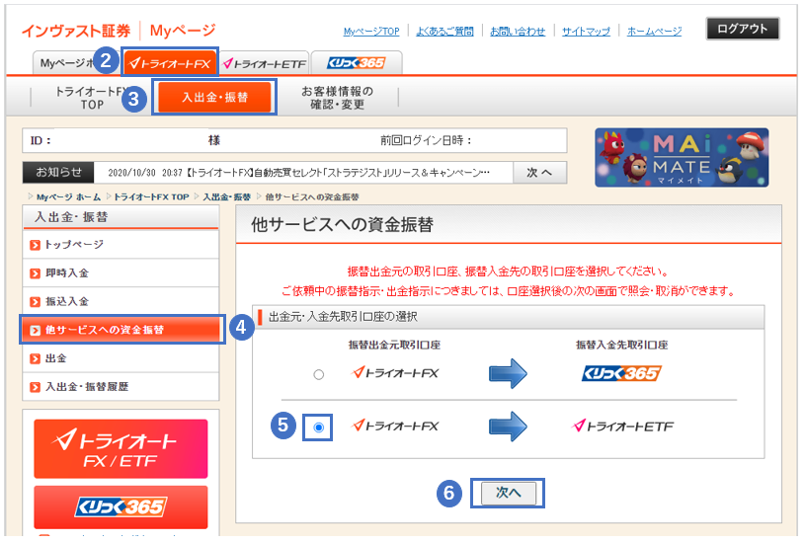Screen dimensions: 802x544
Task: Click the arrow icon beside 即時入金
Action: tap(35, 274)
